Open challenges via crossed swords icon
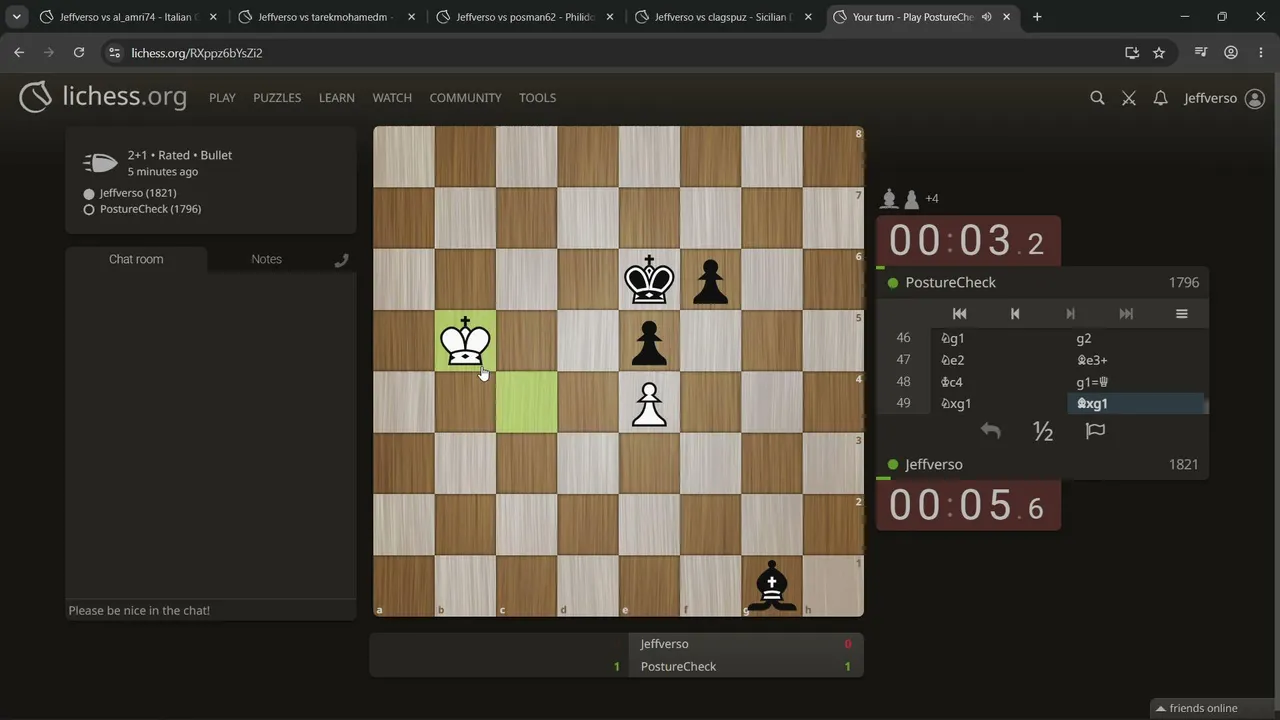 [1129, 98]
